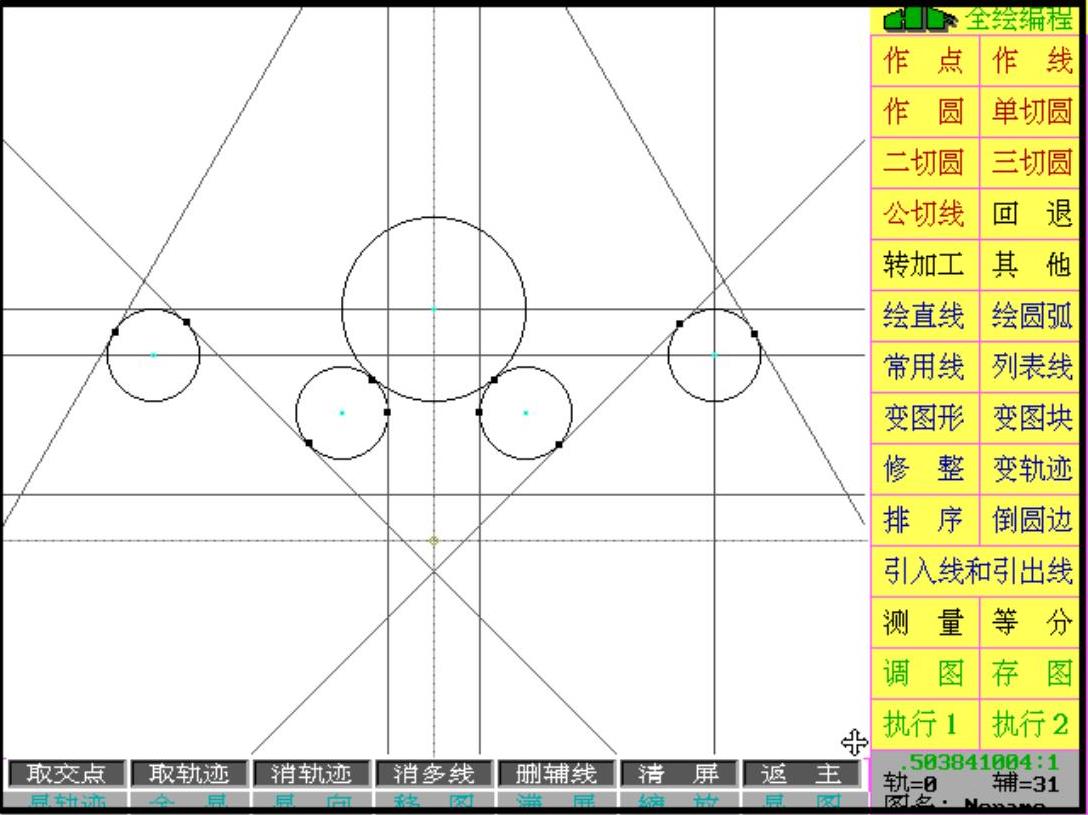The height and width of the screenshot is (815, 1088).
Task: Select the 作线 (make line) command
Action: coord(1030,61)
